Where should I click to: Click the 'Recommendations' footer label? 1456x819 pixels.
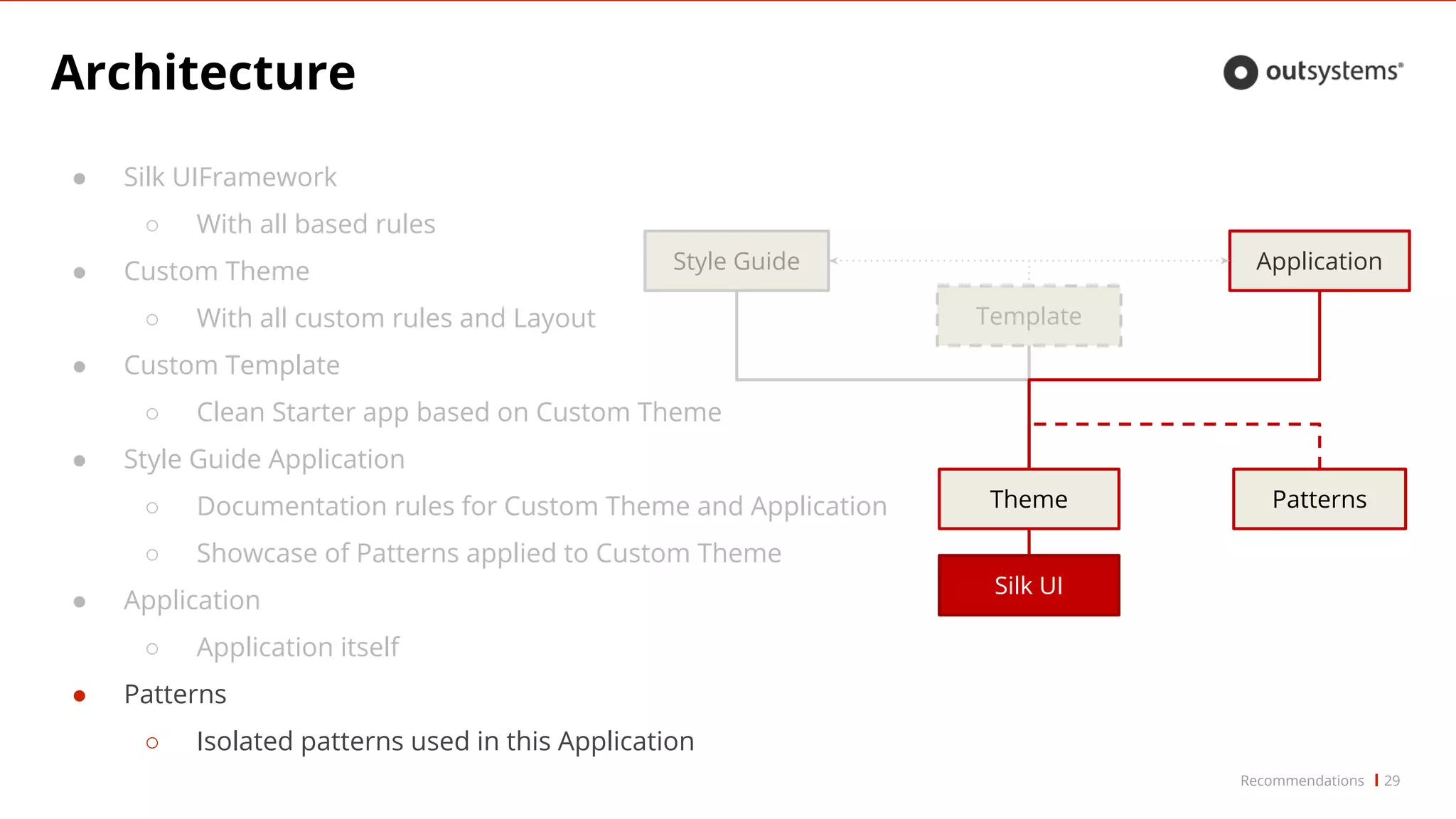coord(1302,781)
